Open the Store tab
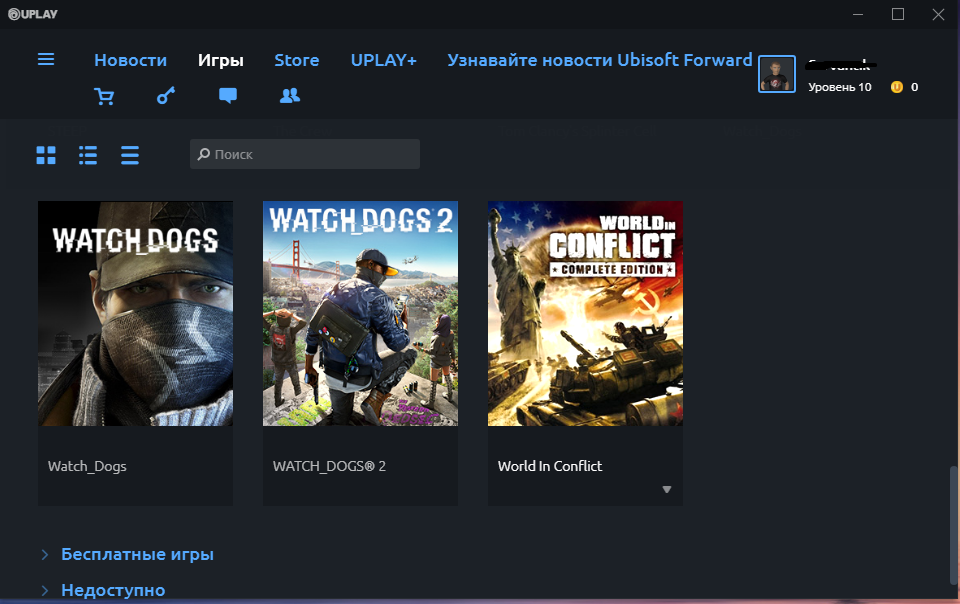 (297, 60)
